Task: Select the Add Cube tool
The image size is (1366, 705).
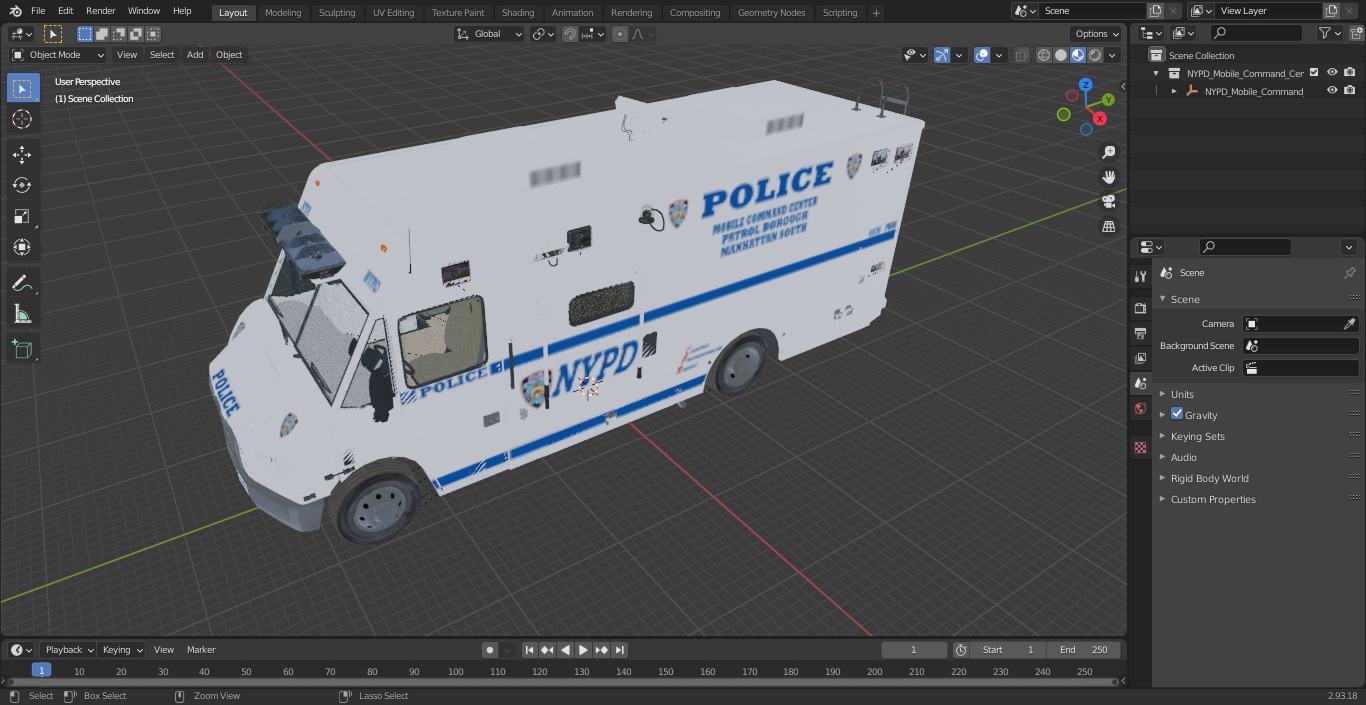Action: [22, 349]
